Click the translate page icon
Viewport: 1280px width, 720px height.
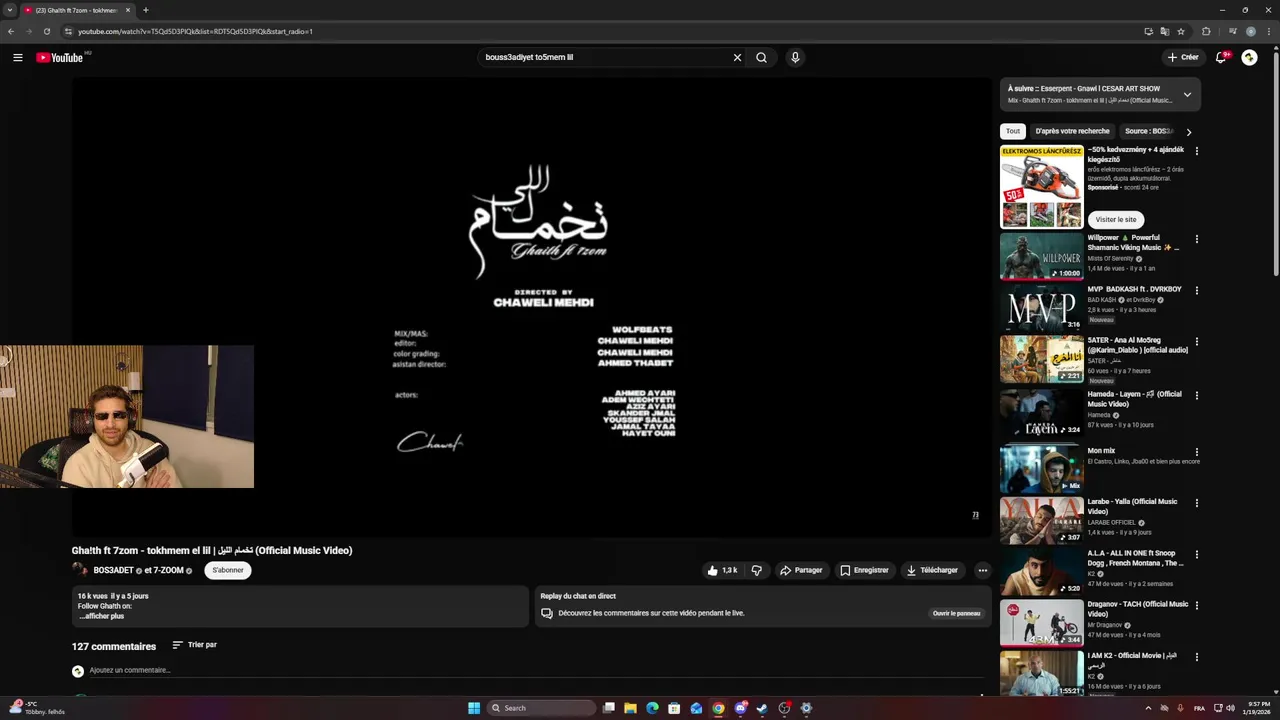[x=1165, y=31]
